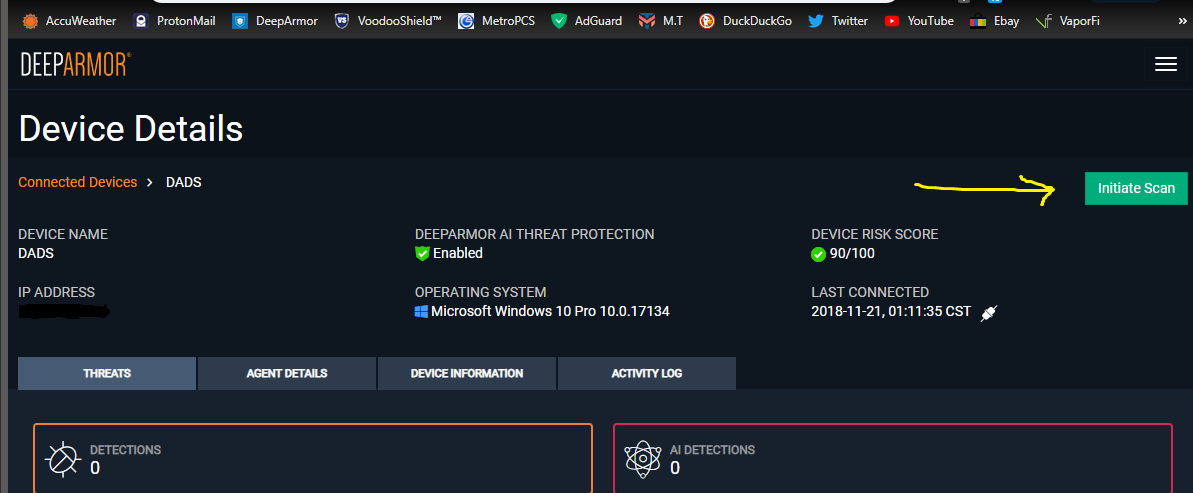This screenshot has height=493, width=1193.
Task: Click the 90/100 risk score value
Action: (852, 253)
